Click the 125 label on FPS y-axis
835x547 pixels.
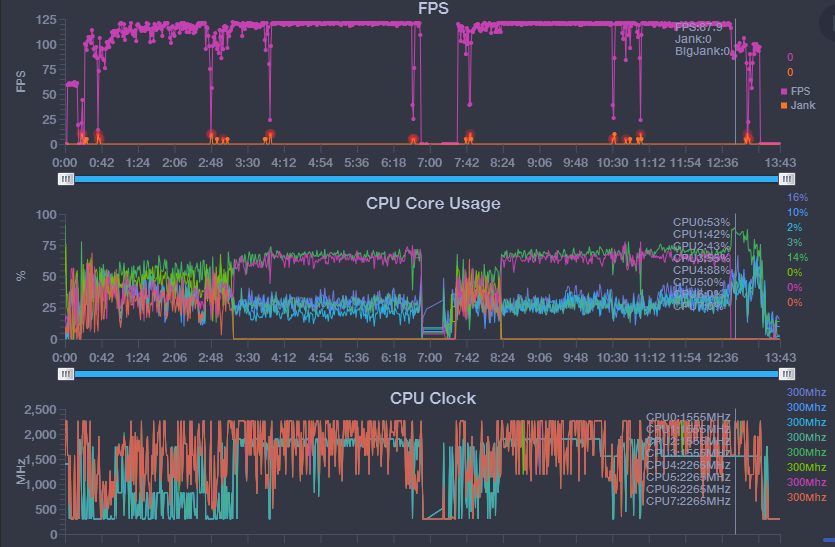point(46,20)
